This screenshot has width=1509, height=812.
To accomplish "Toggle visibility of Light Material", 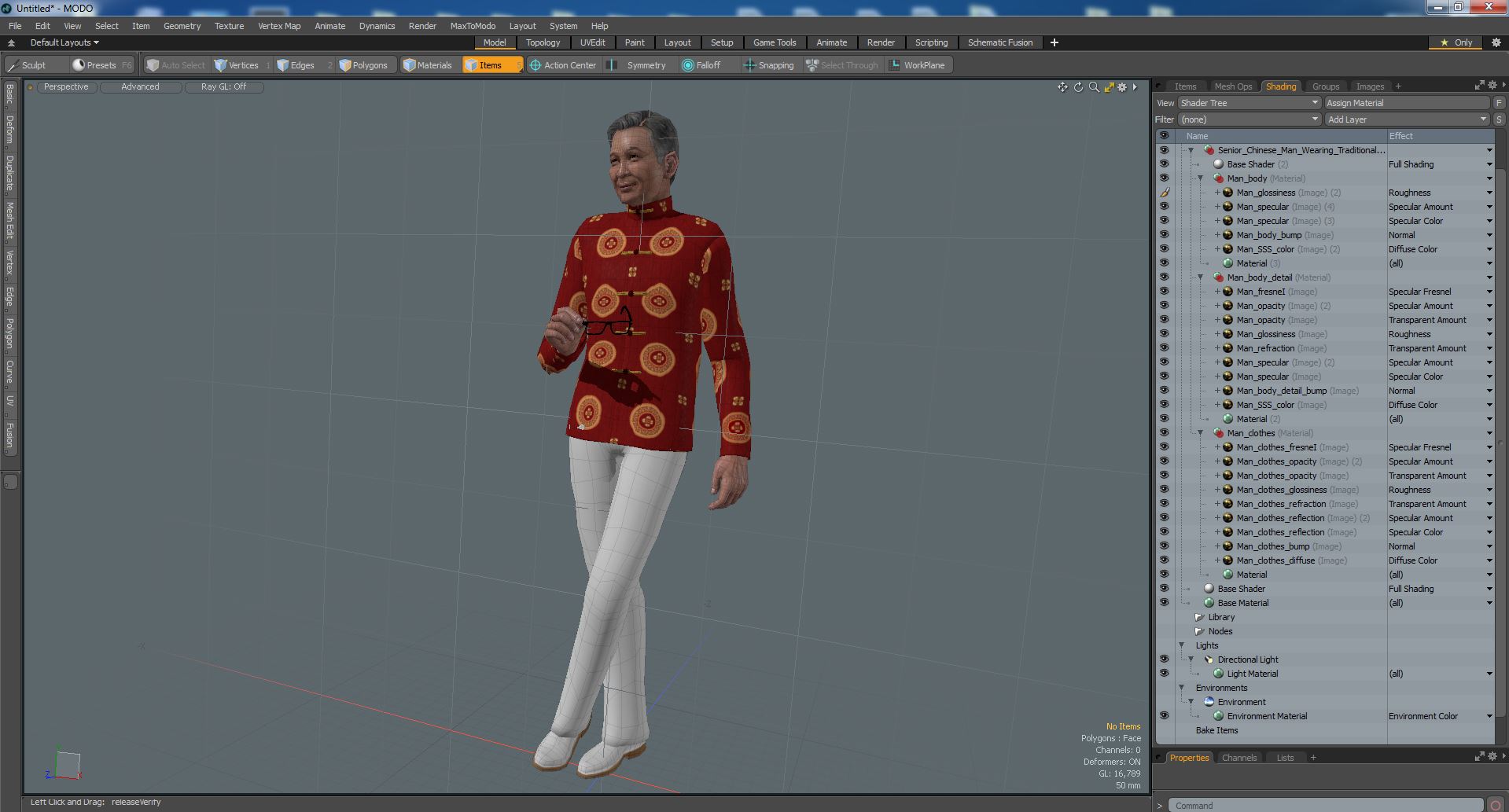I will point(1164,674).
